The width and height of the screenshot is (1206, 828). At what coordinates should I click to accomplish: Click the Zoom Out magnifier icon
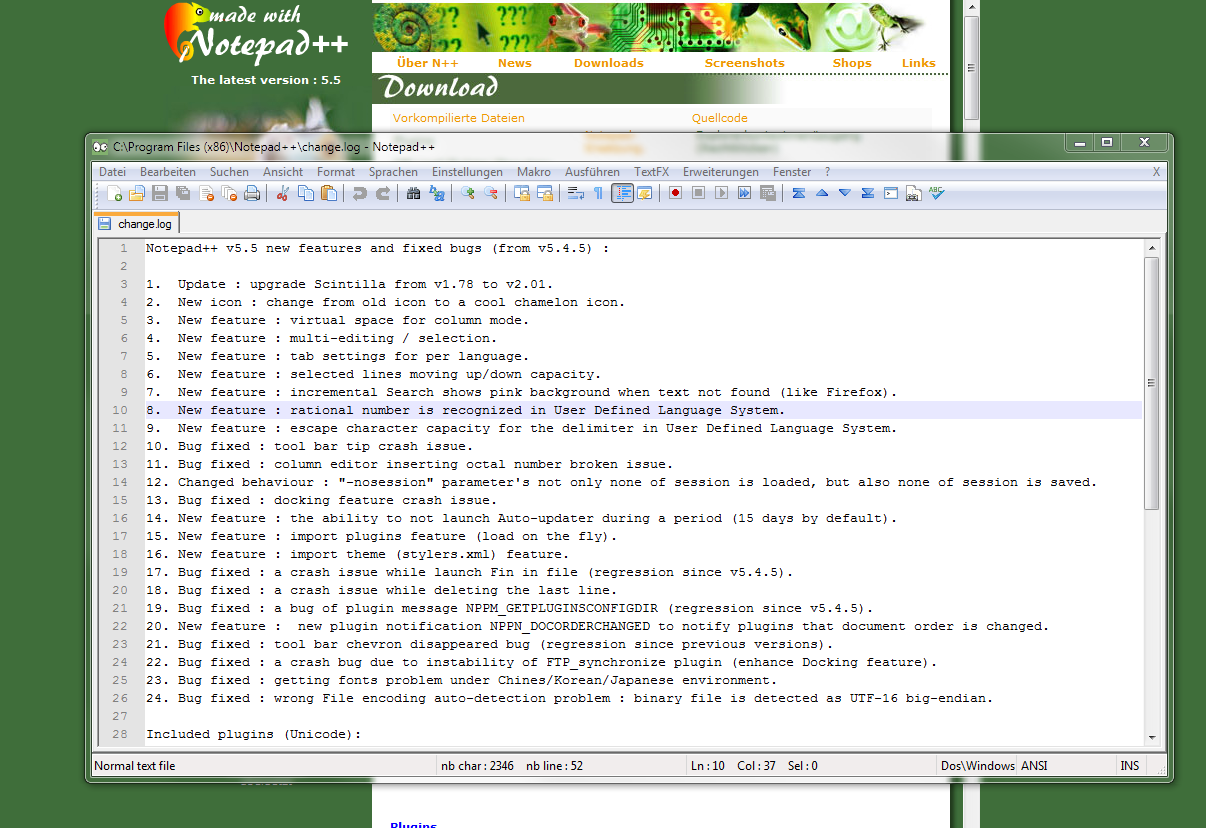pyautogui.click(x=490, y=193)
